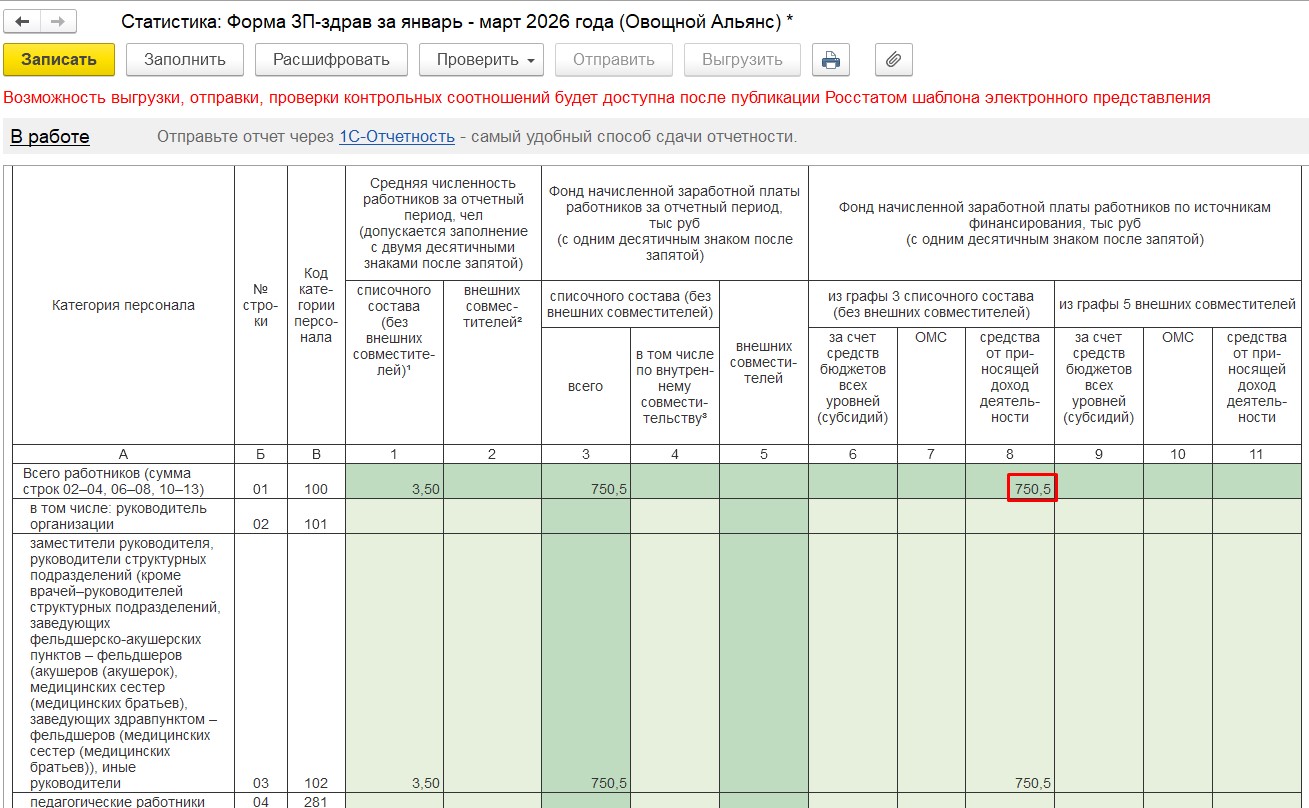
Task: Select row 01 column 8 cell 750,5
Action: (x=1031, y=489)
